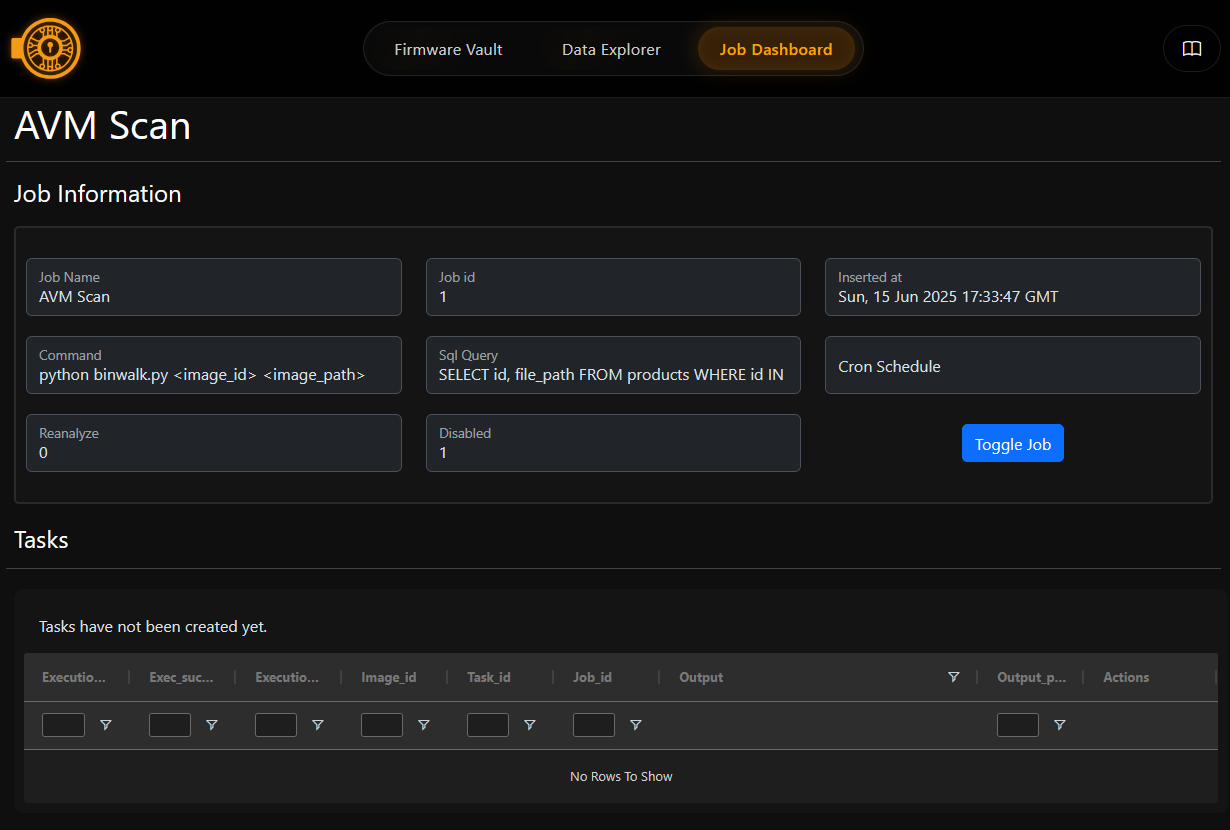Open filter for first Executio... column

click(x=106, y=725)
